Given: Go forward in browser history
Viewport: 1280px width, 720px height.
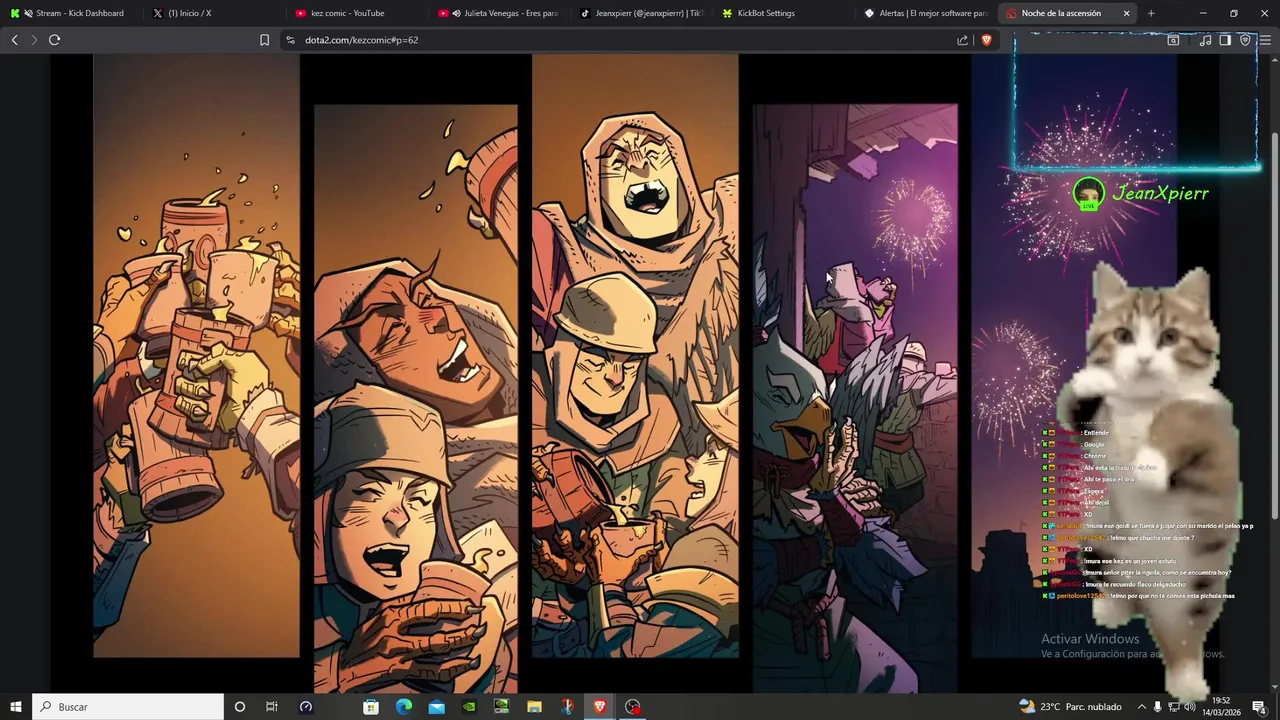Looking at the screenshot, I should [34, 40].
